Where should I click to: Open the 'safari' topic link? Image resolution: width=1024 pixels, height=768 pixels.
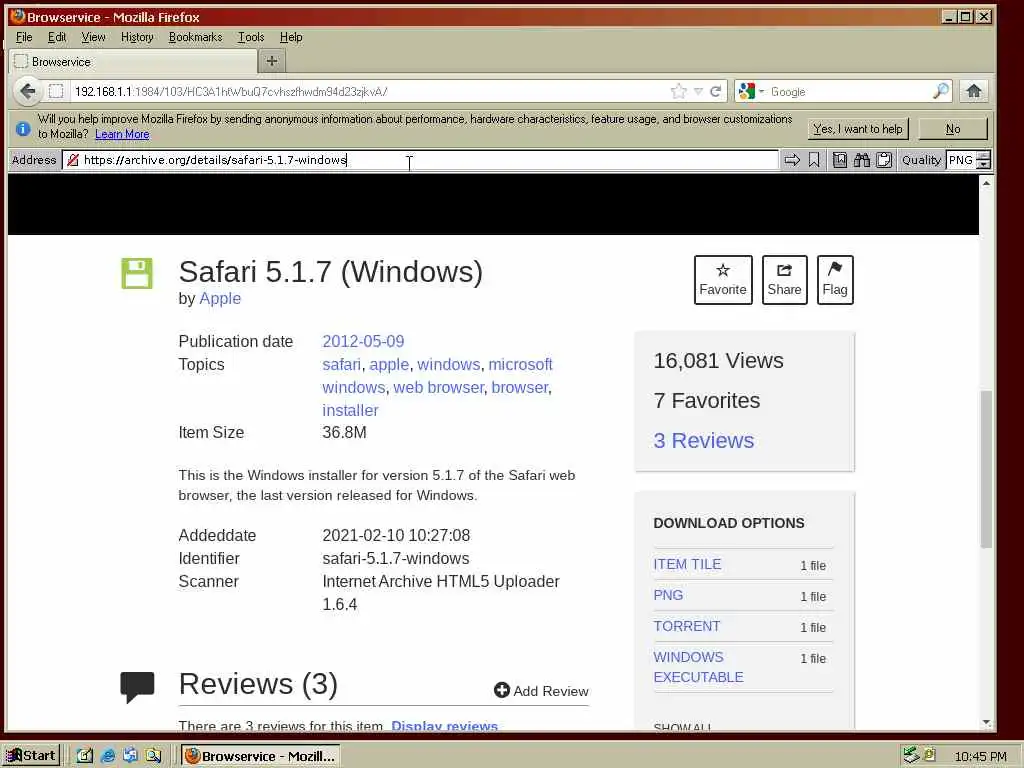(x=342, y=364)
